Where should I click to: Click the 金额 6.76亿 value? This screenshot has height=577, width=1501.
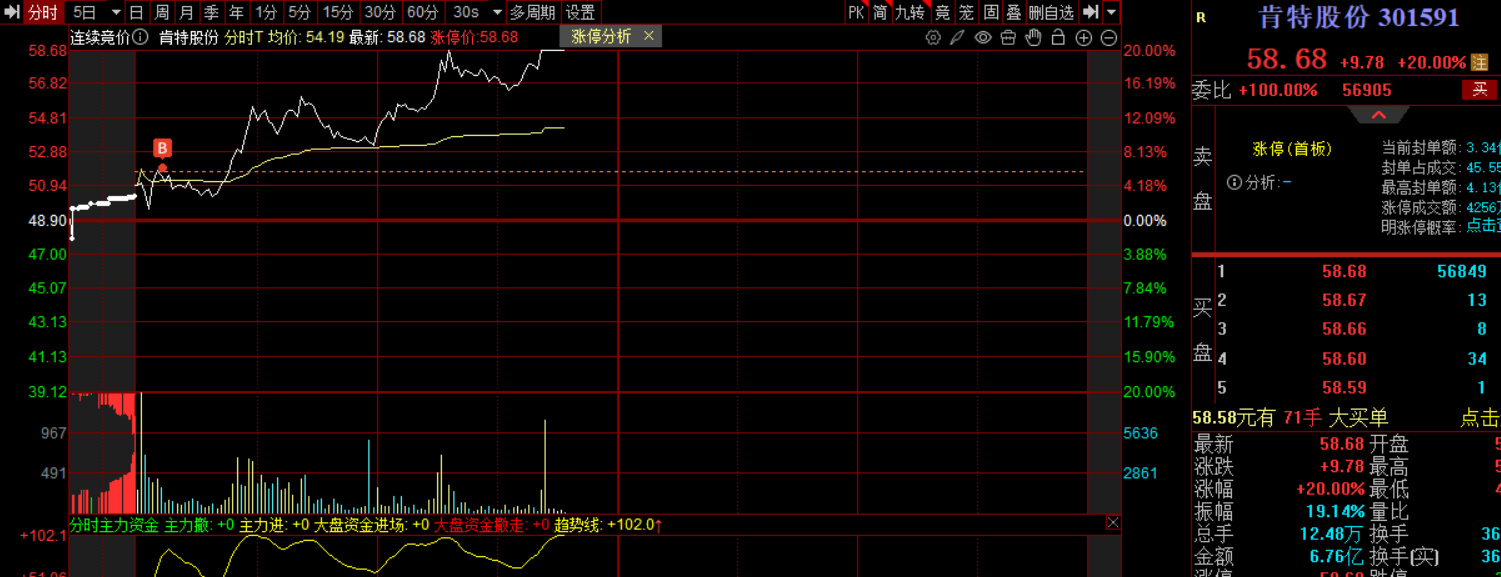(1337, 556)
